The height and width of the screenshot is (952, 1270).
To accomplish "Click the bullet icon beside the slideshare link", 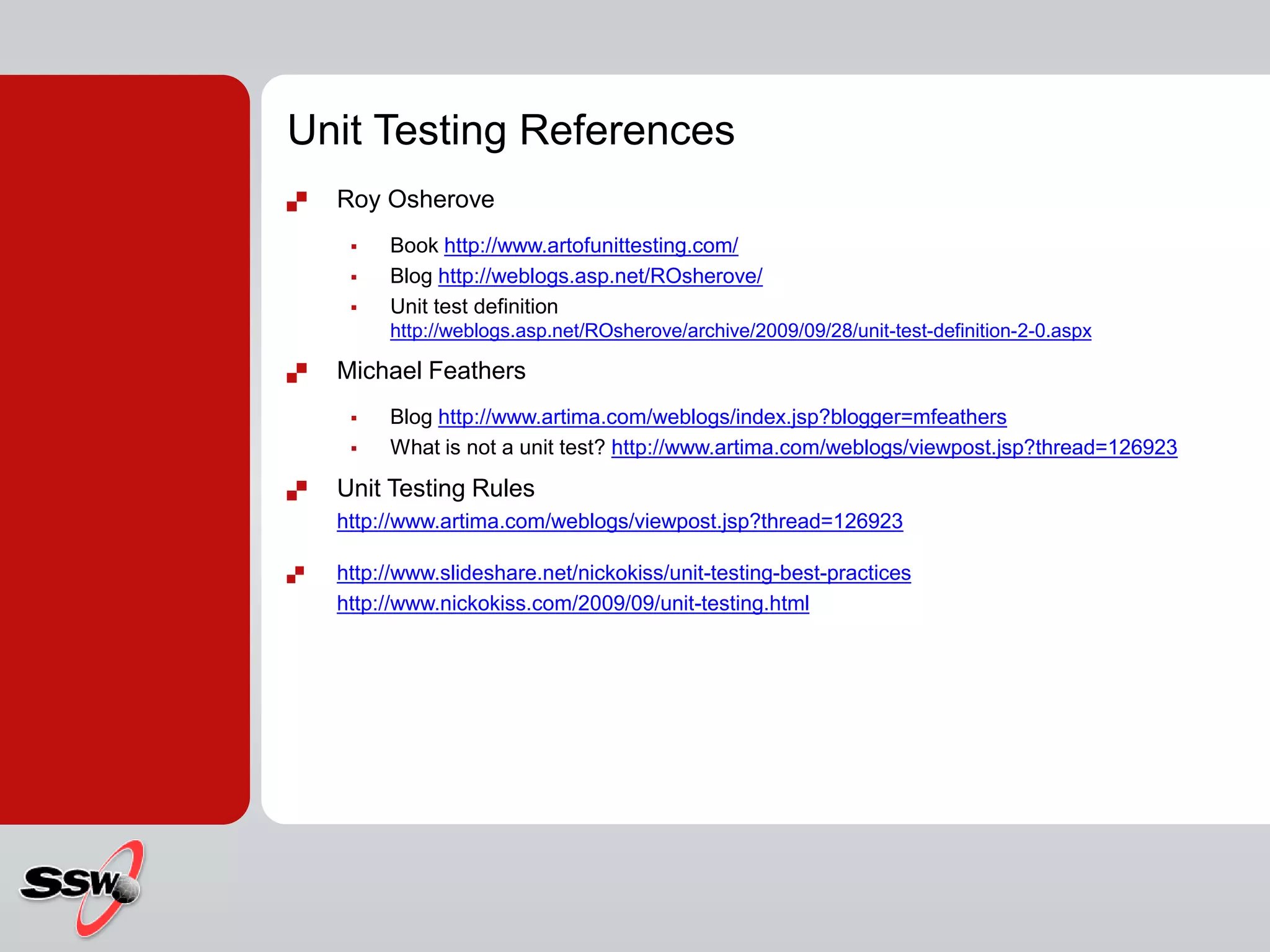I will [295, 575].
